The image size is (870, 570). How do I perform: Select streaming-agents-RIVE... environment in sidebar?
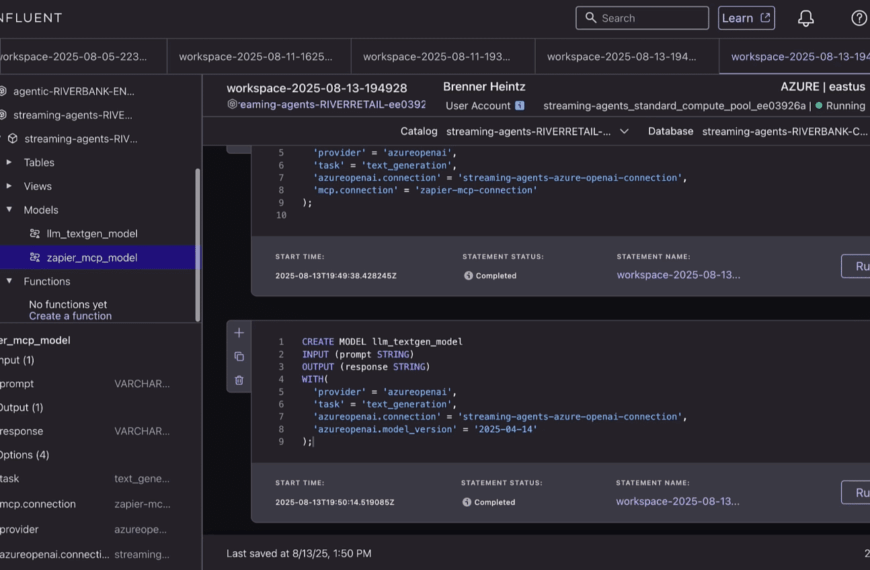[73, 115]
